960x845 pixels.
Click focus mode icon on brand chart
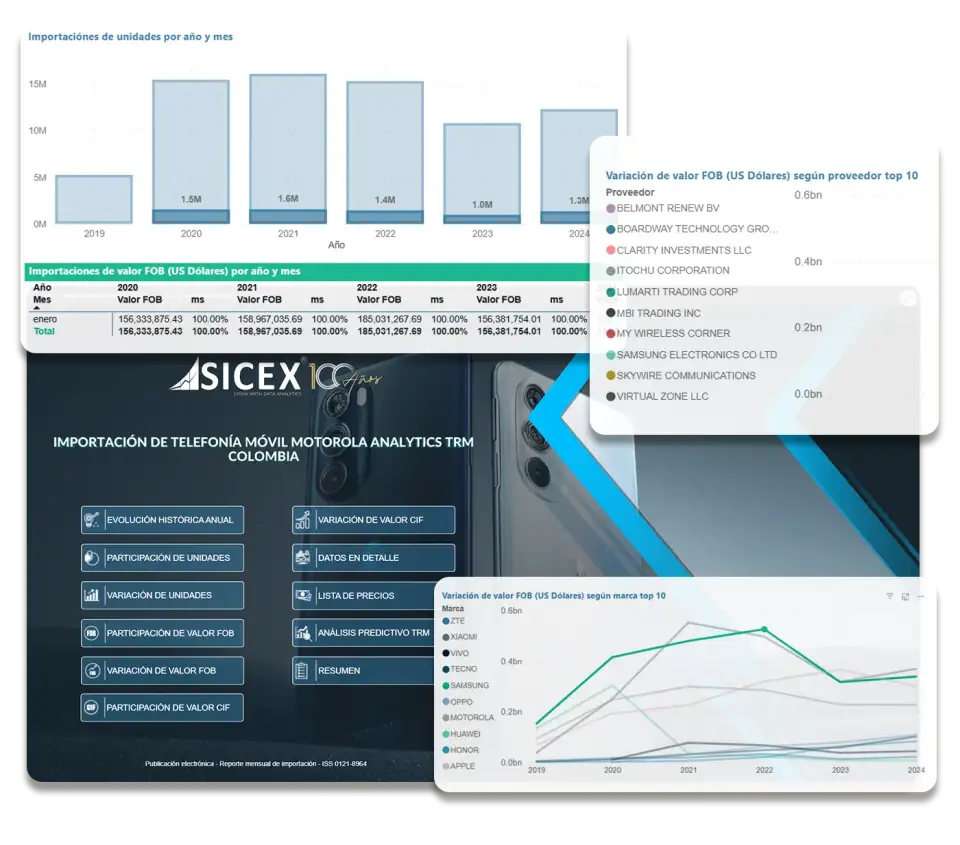[x=905, y=596]
